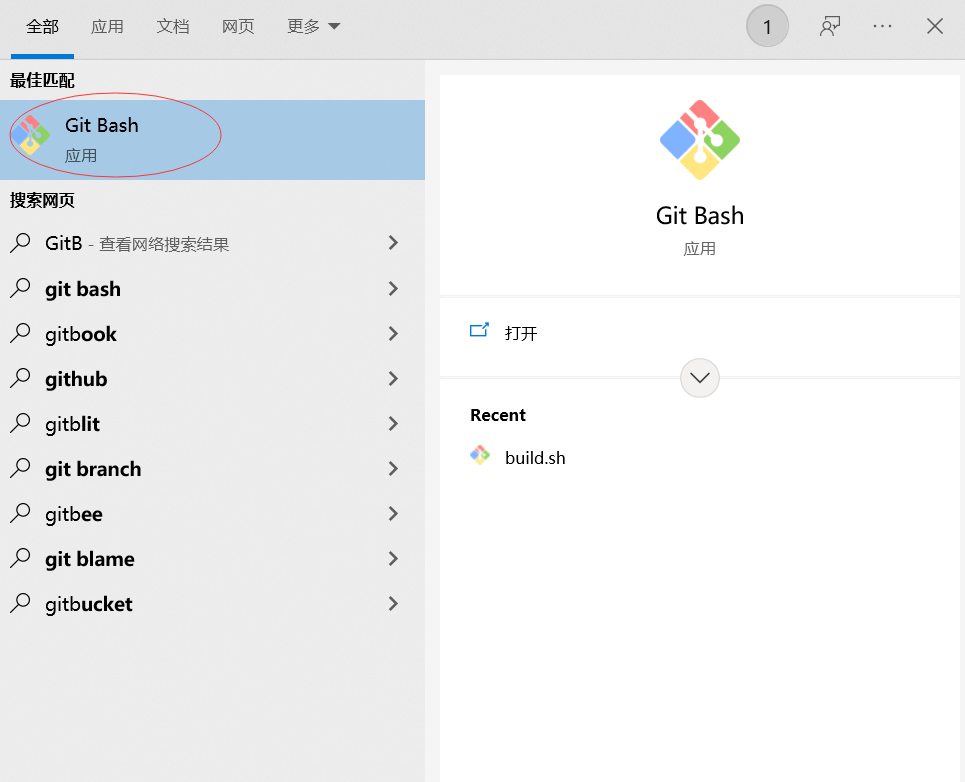Click search icon beside gitbook suggestion

click(20, 333)
